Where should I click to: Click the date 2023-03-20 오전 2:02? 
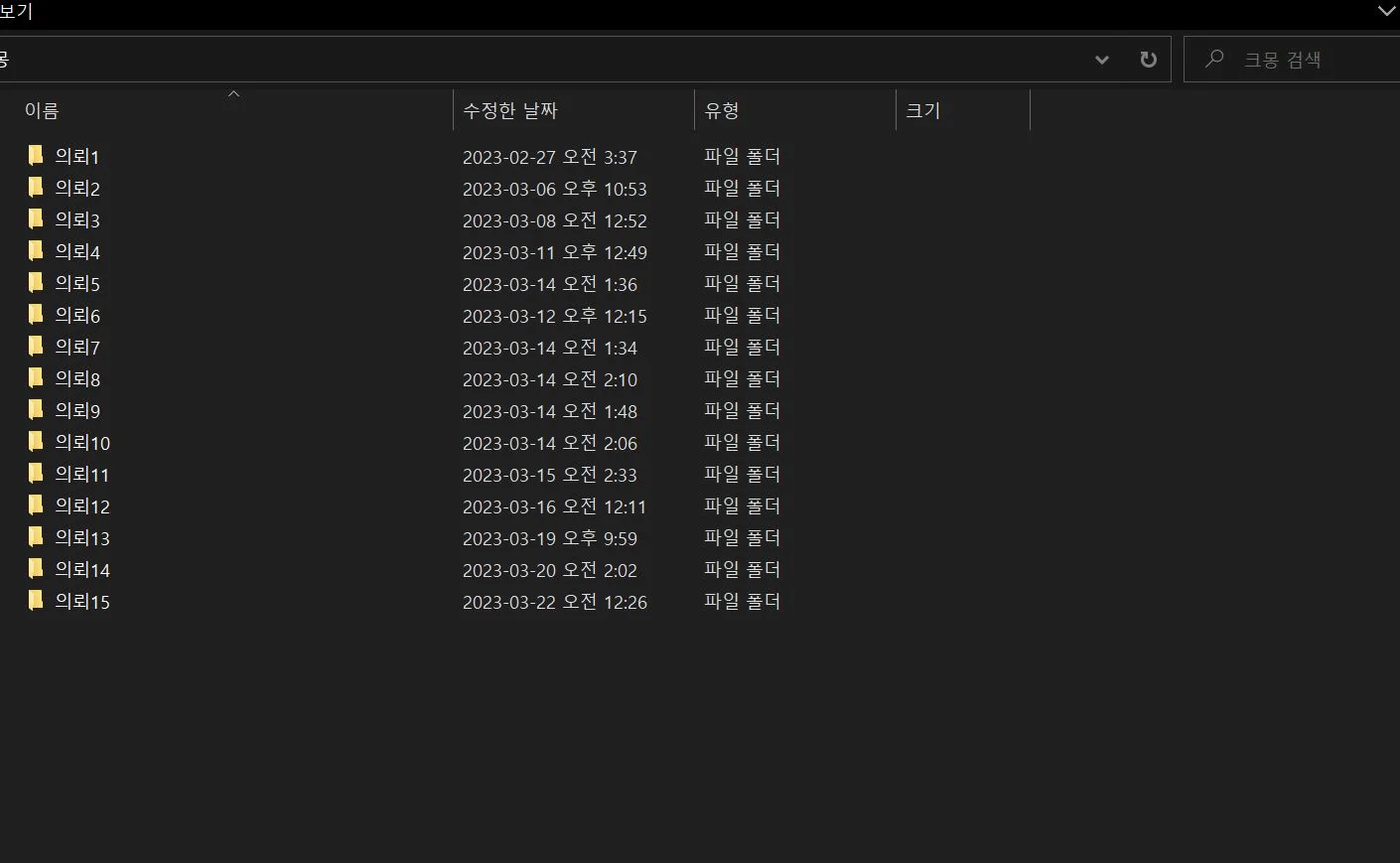click(550, 570)
